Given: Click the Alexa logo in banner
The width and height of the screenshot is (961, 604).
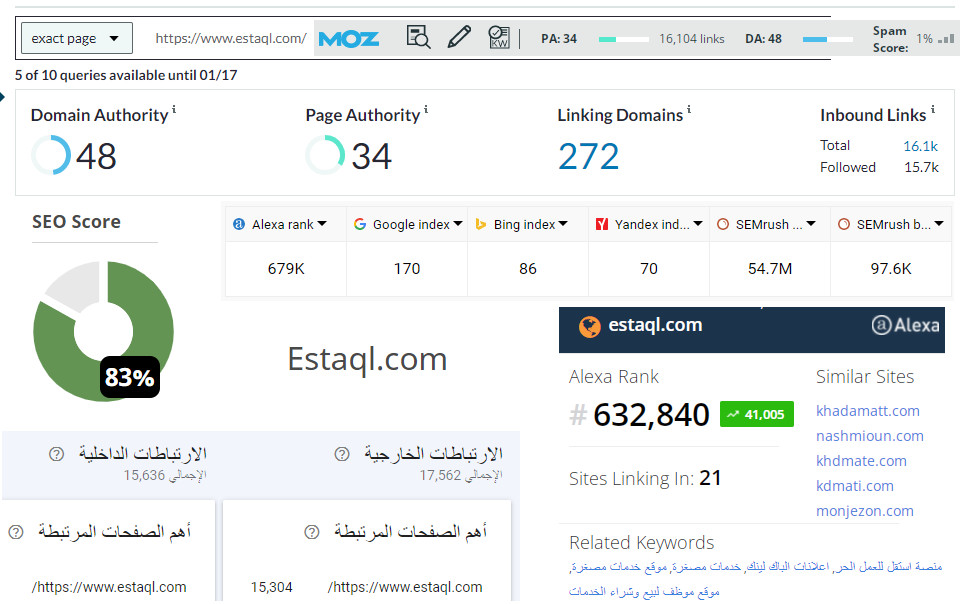Looking at the screenshot, I should pos(905,325).
